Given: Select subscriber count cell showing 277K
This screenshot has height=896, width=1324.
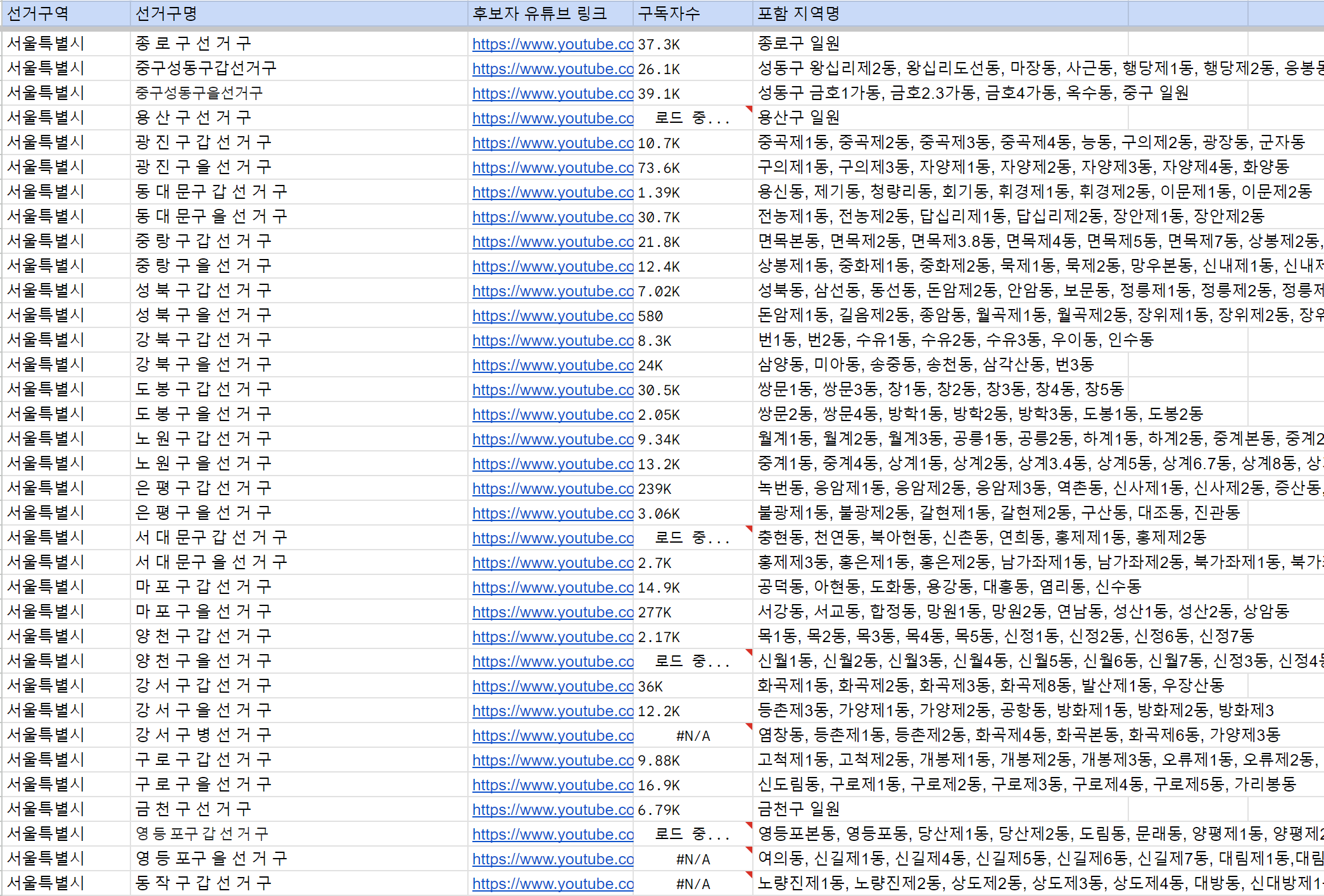Looking at the screenshot, I should pyautogui.click(x=693, y=612).
